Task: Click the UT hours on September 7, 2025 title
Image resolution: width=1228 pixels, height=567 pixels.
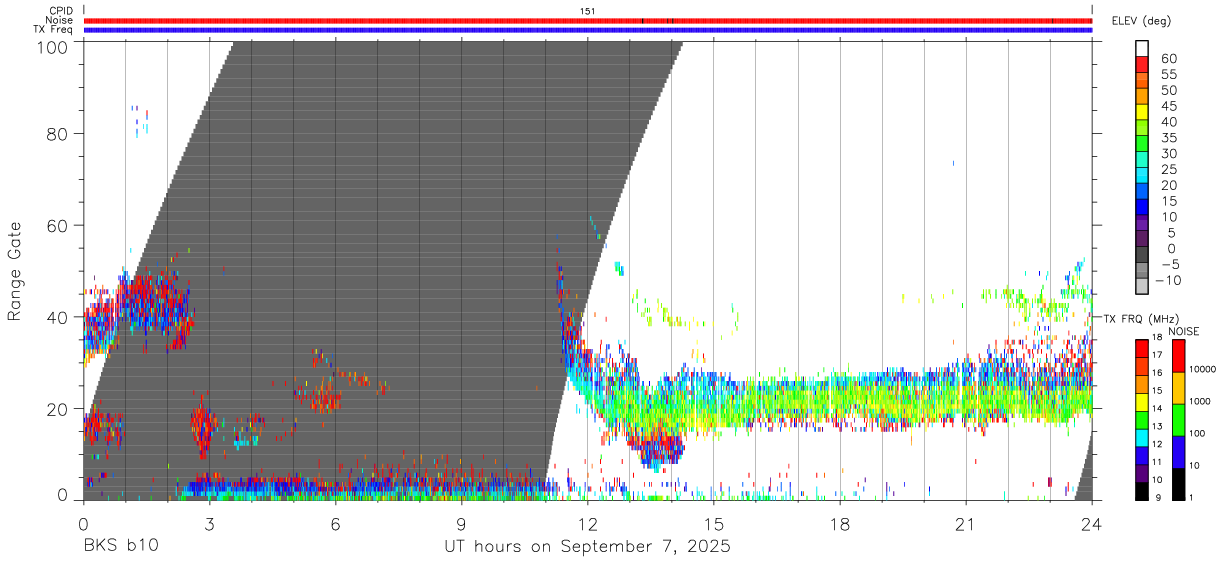Action: (x=587, y=547)
